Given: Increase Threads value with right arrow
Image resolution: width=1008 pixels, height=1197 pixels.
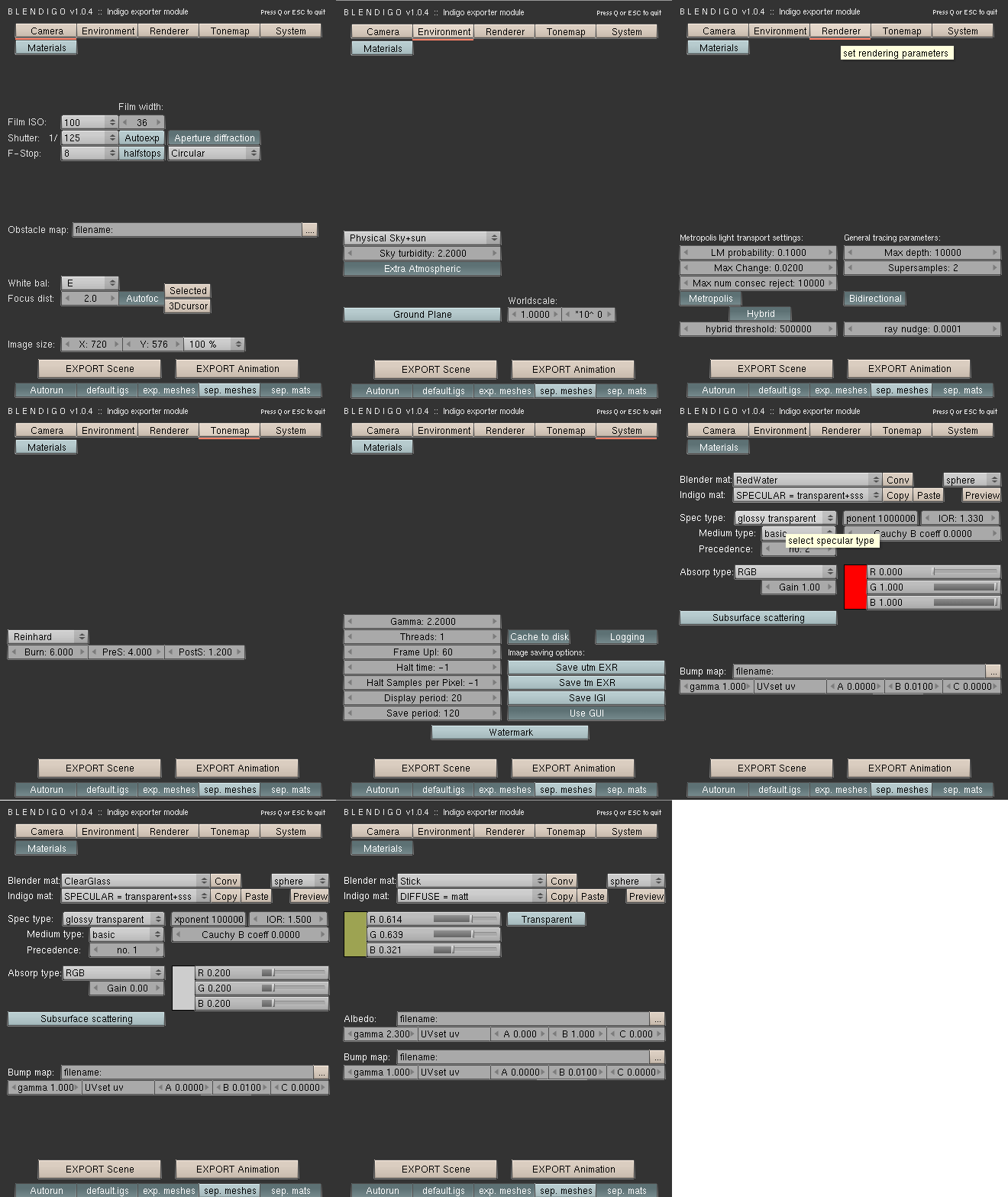Looking at the screenshot, I should pyautogui.click(x=495, y=637).
